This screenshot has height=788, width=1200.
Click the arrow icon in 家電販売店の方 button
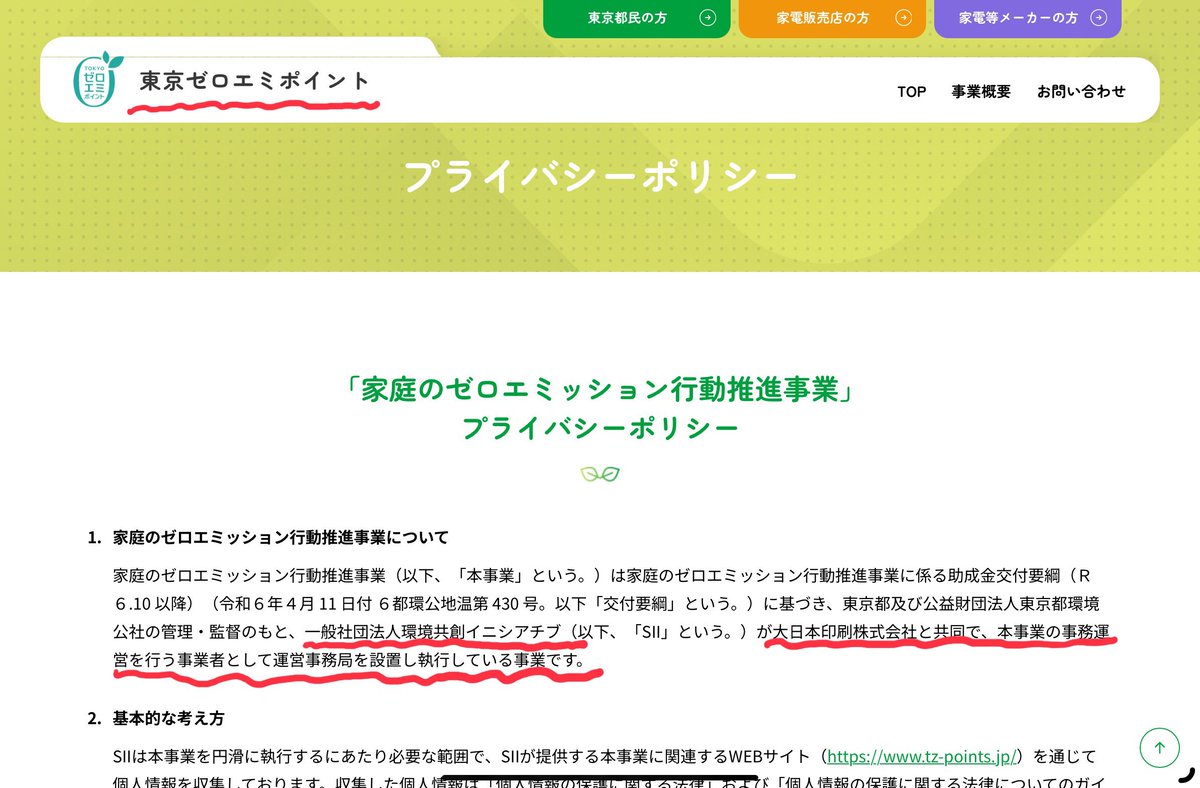(903, 17)
